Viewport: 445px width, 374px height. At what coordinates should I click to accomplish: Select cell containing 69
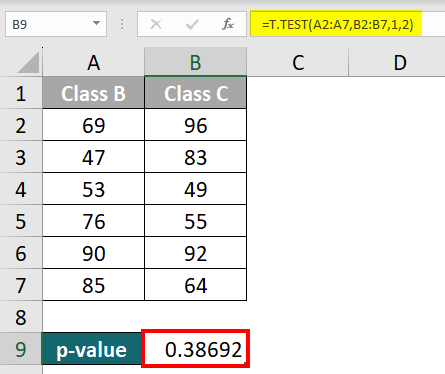(93, 125)
